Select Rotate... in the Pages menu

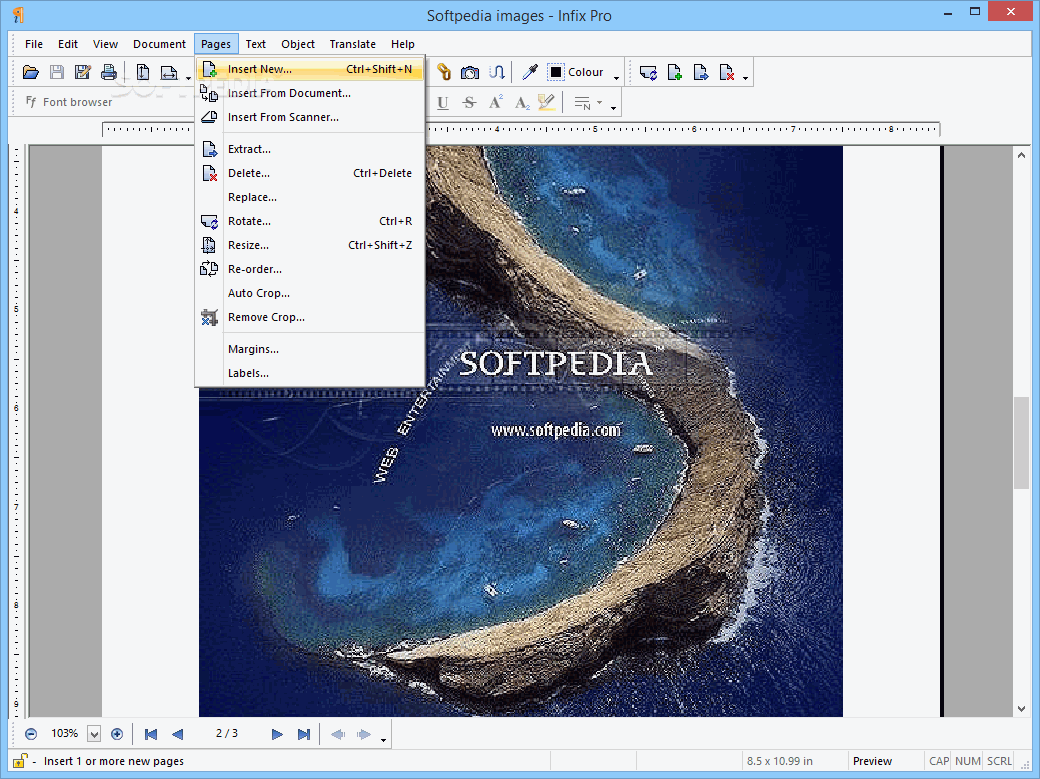[x=310, y=221]
